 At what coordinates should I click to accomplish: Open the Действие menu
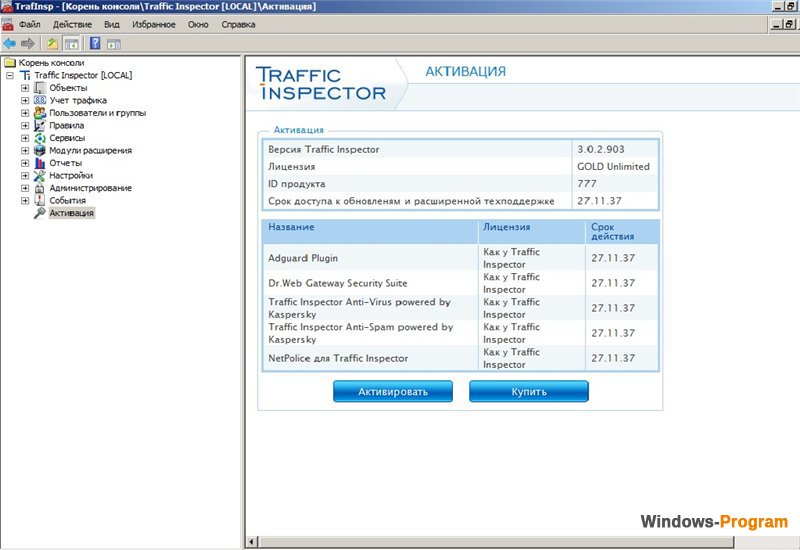(x=72, y=24)
